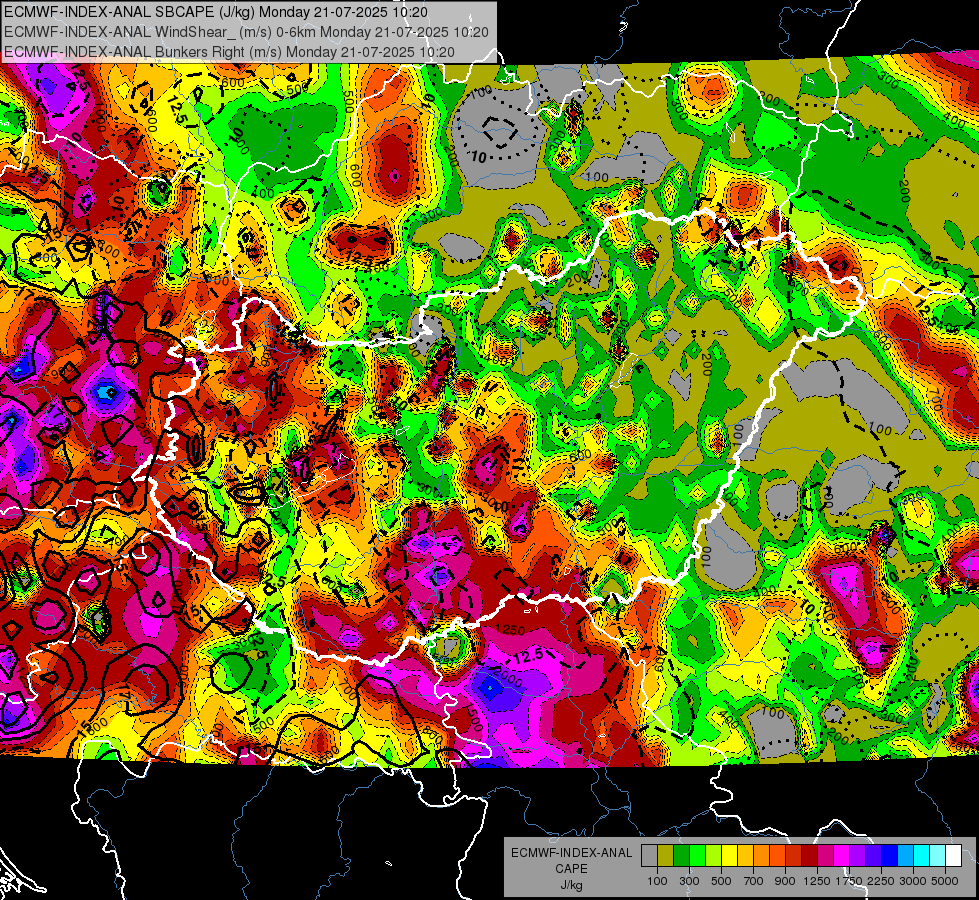The height and width of the screenshot is (900, 979).
Task: Click the 5000 label under the legend
Action: click(945, 881)
